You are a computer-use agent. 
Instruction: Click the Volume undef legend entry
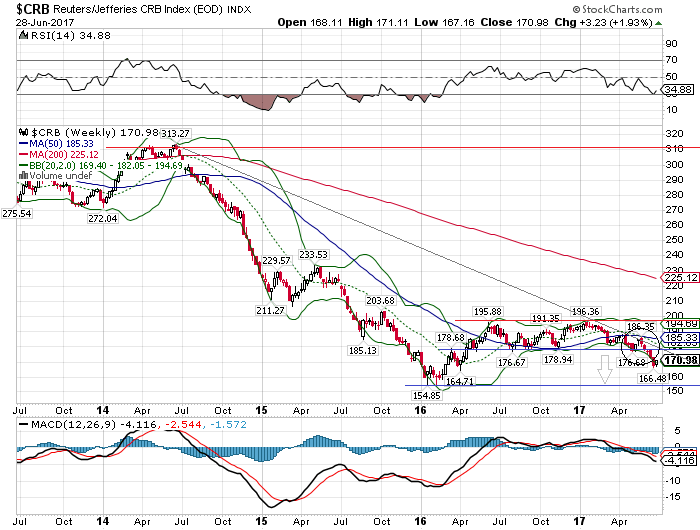coord(55,175)
